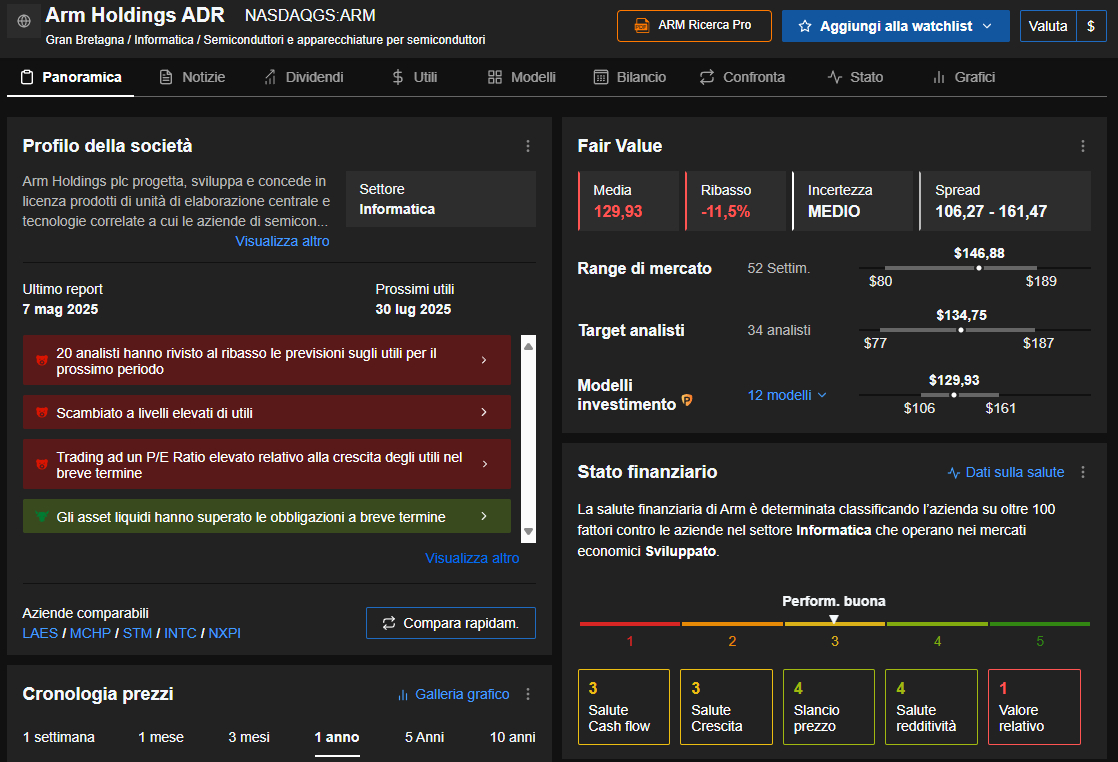The width and height of the screenshot is (1118, 762).
Task: Select the 3 mesi price range
Action: 249,738
